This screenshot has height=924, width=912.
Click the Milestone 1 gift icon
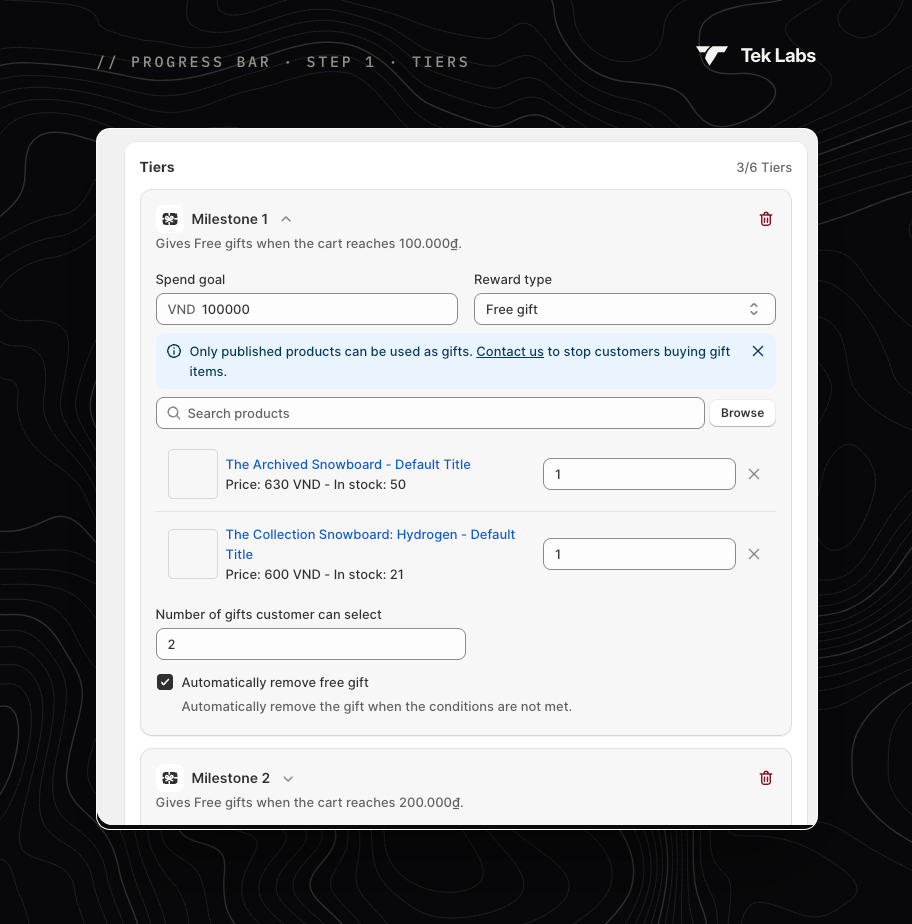click(x=170, y=219)
